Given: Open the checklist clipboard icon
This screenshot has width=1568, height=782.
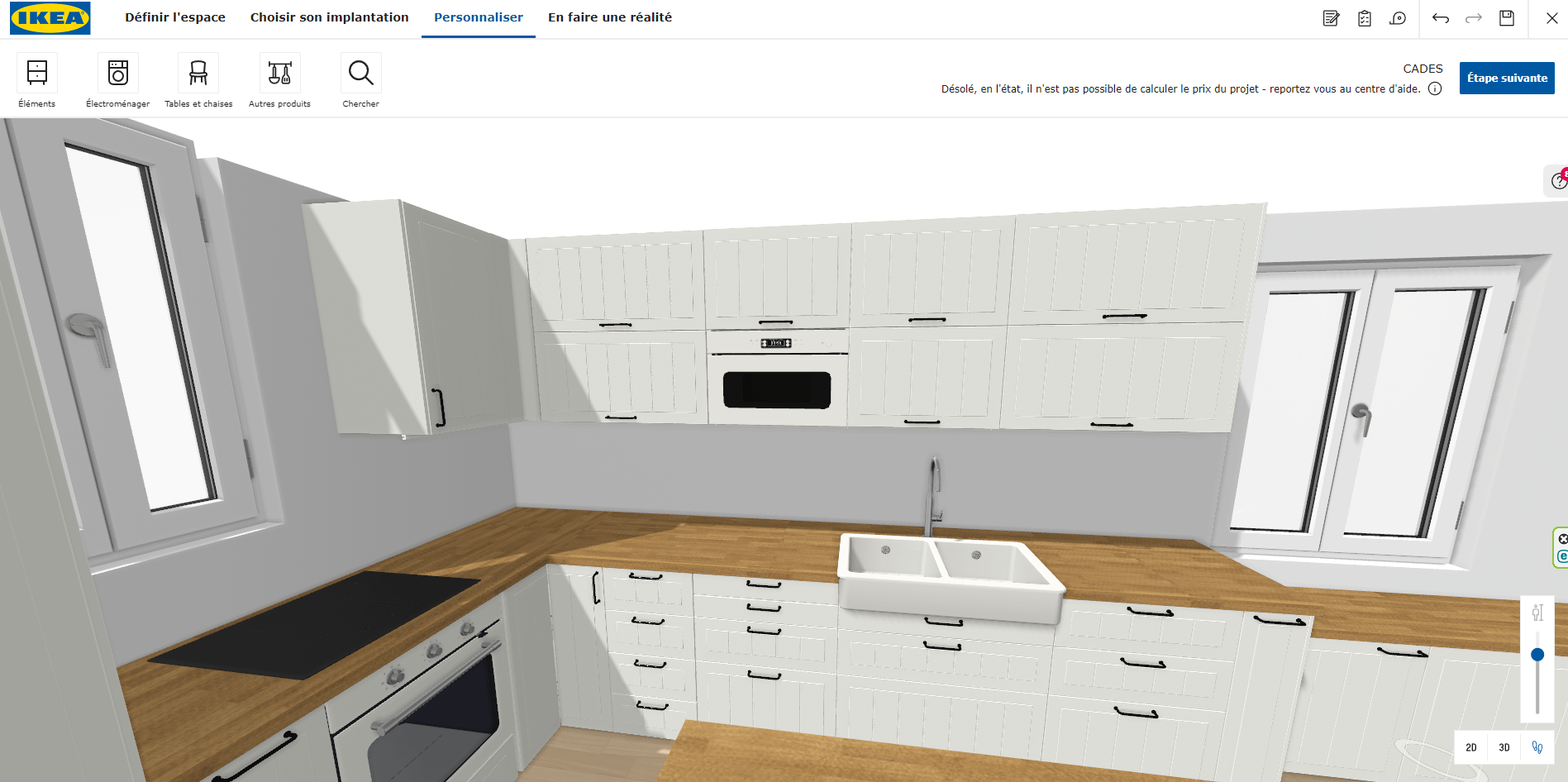Looking at the screenshot, I should 1365,18.
